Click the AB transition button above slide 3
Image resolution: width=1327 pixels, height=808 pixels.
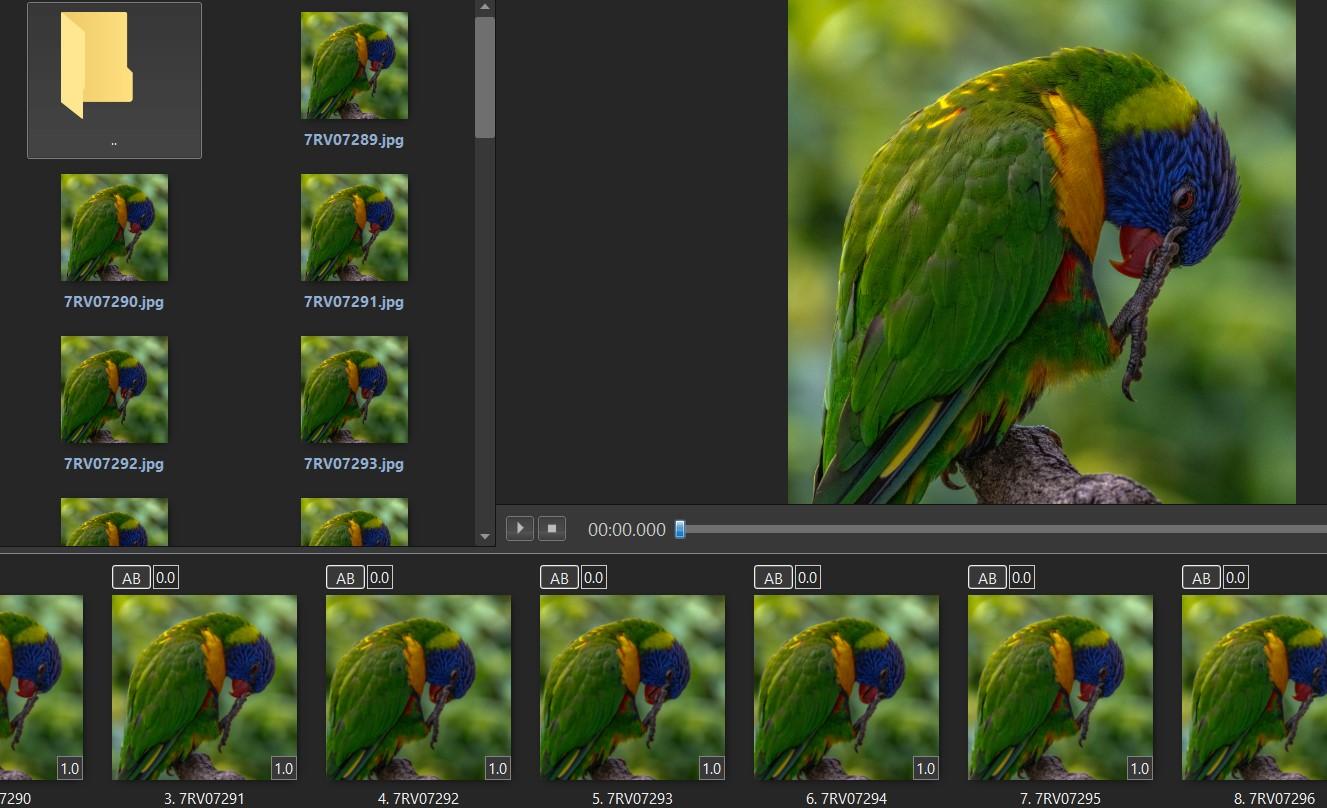click(x=131, y=578)
